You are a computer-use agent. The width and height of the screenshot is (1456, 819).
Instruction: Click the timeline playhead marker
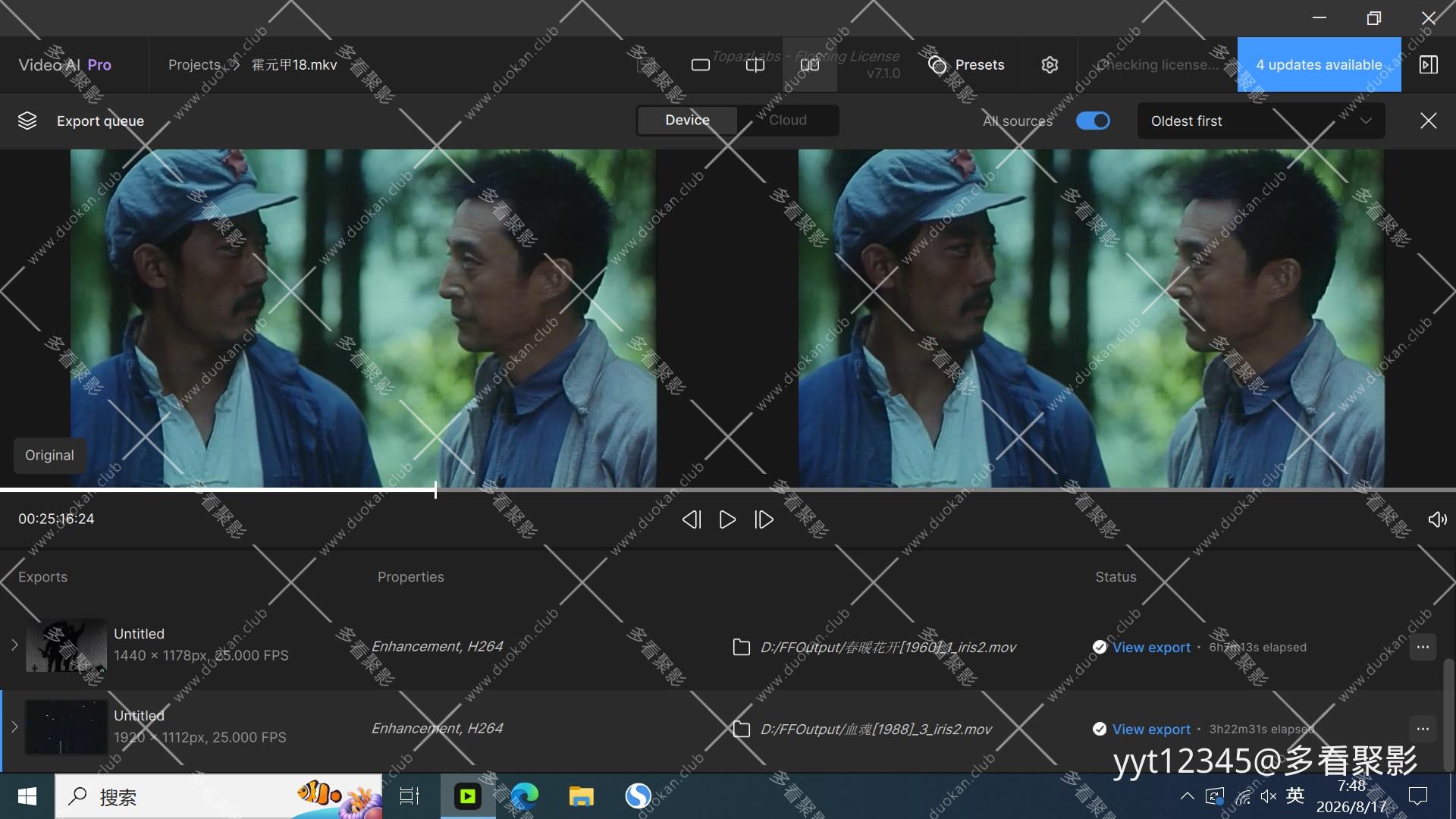(x=435, y=490)
